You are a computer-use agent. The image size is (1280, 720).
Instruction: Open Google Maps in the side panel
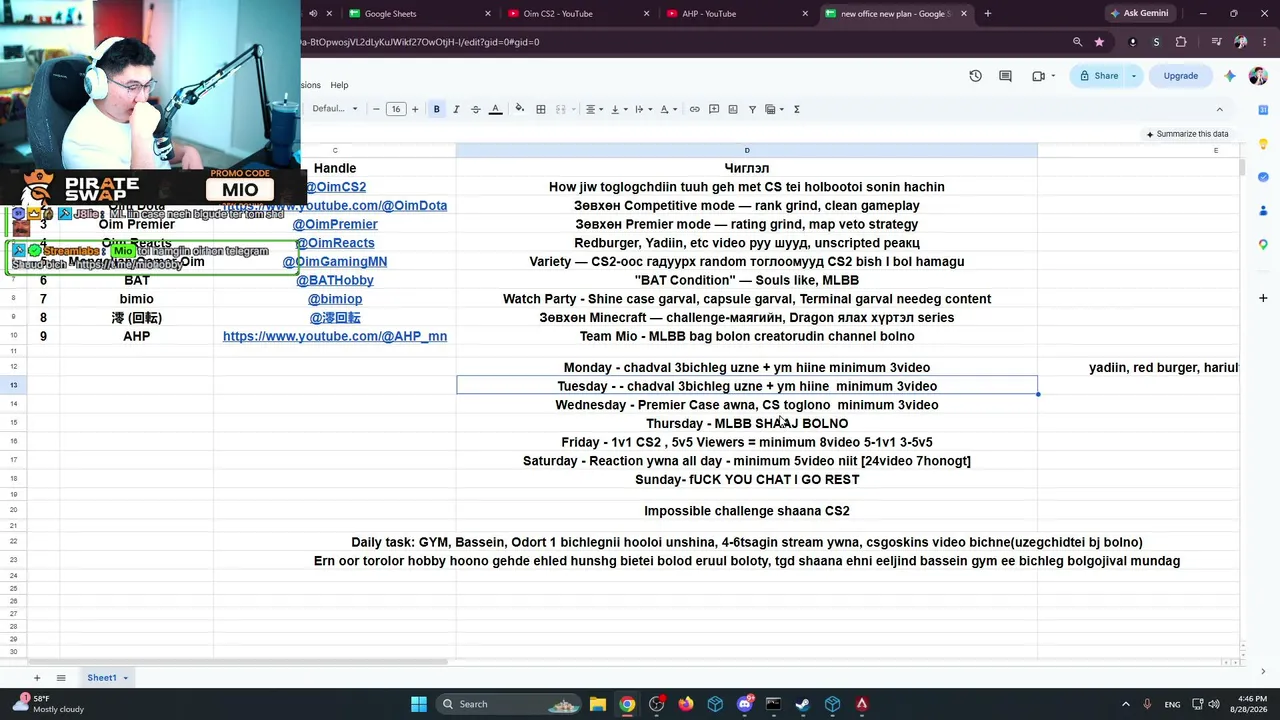click(1263, 245)
